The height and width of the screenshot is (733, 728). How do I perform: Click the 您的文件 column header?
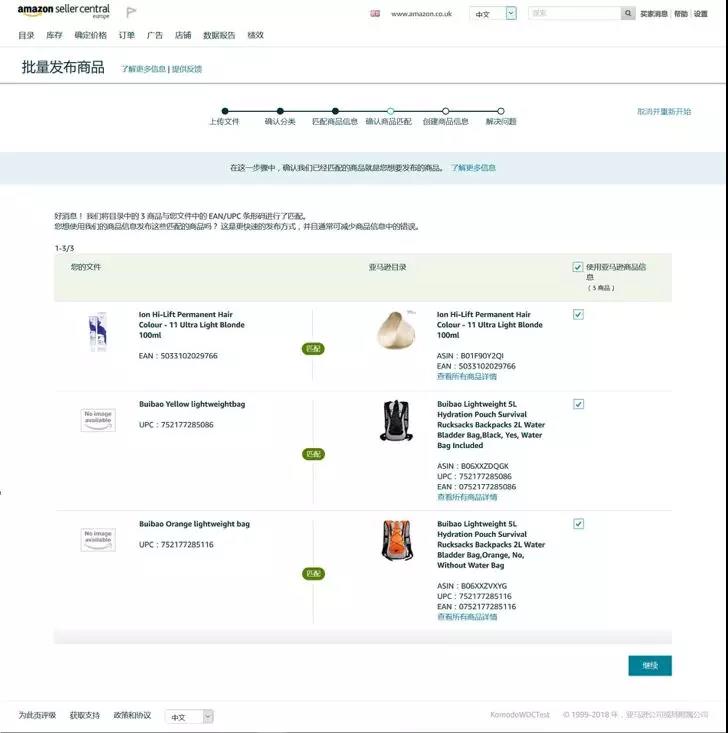pos(86,267)
